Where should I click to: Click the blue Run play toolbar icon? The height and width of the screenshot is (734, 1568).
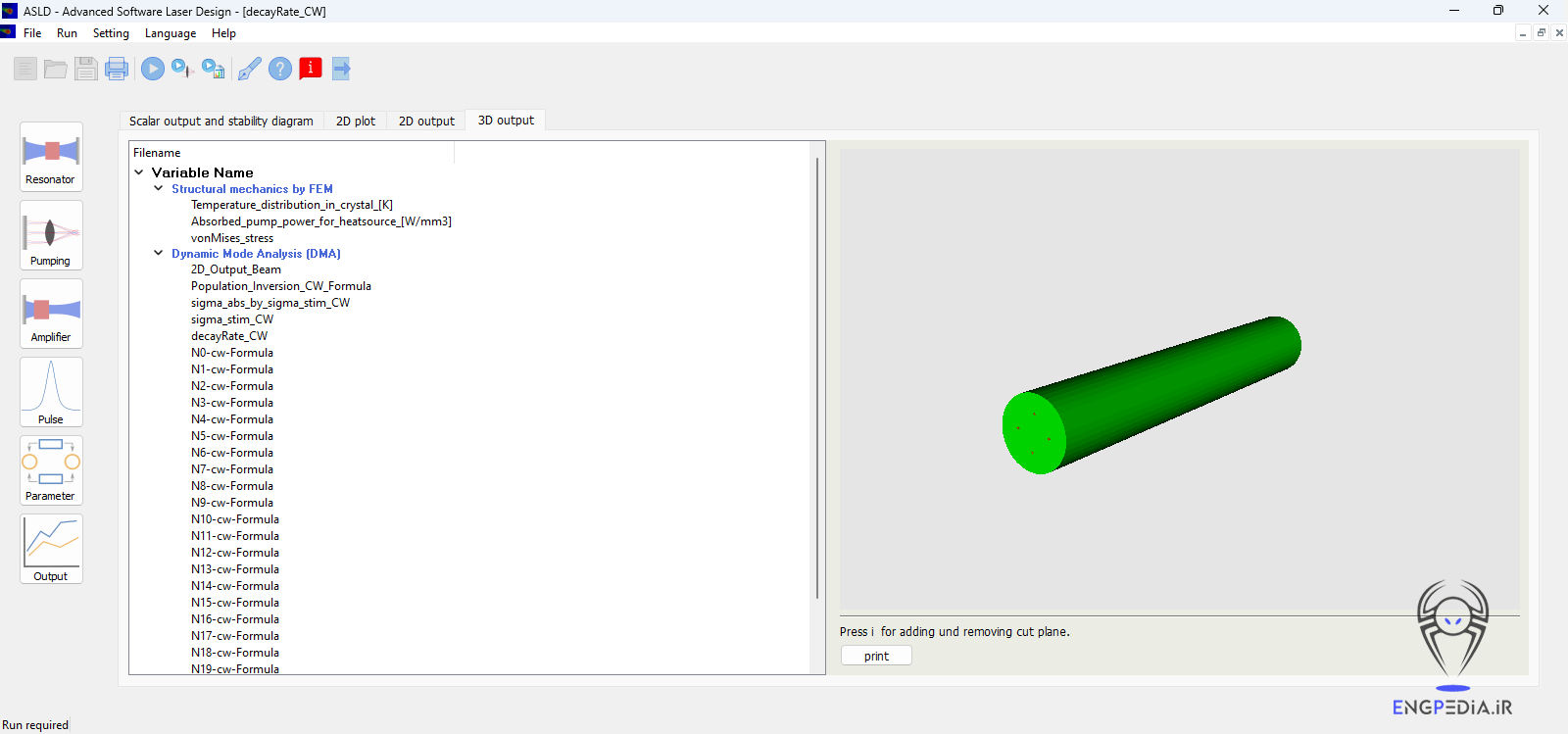tap(152, 69)
